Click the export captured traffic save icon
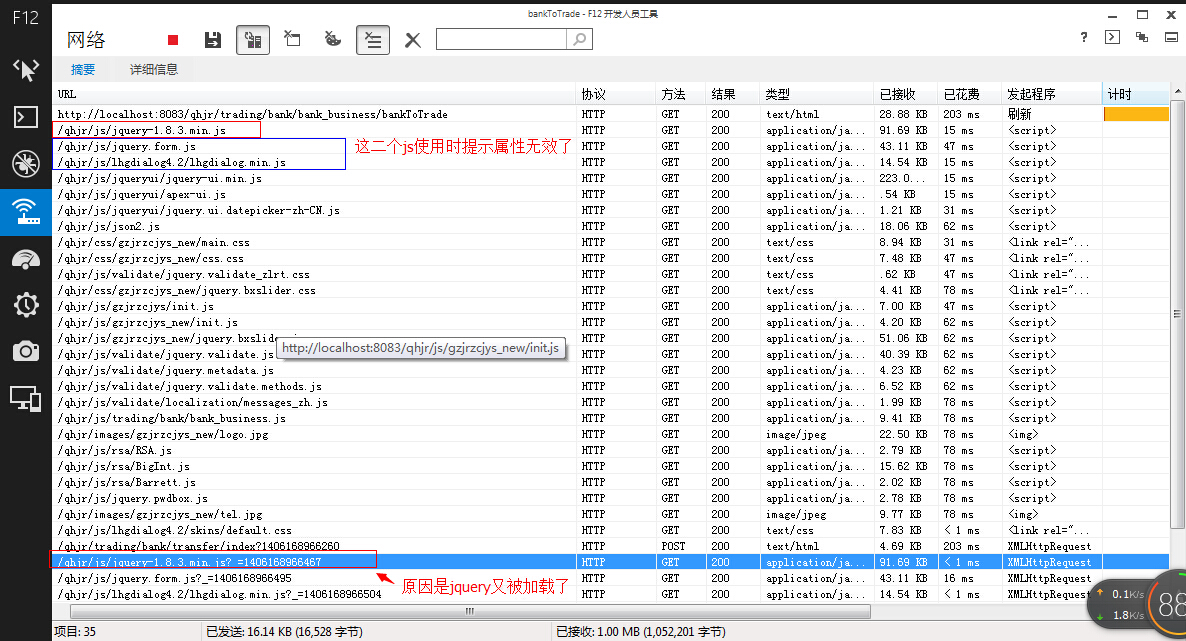 point(212,40)
